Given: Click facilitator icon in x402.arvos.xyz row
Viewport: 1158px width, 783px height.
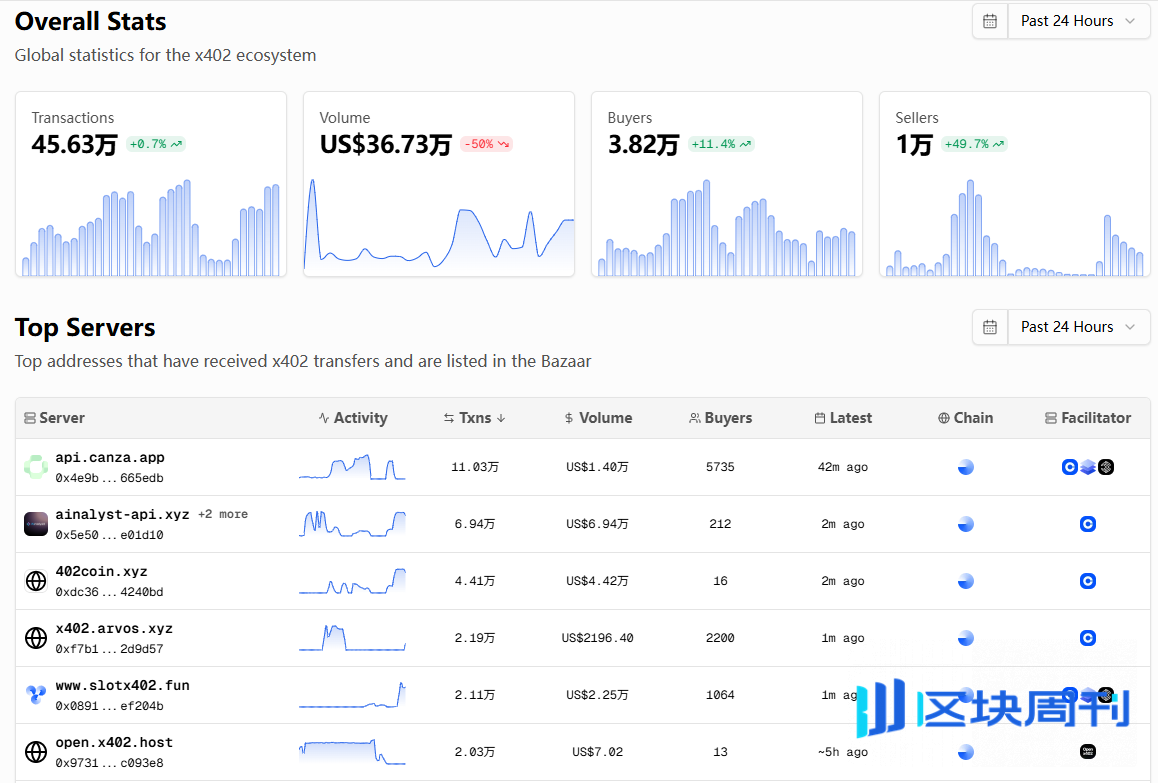Looking at the screenshot, I should point(1088,638).
